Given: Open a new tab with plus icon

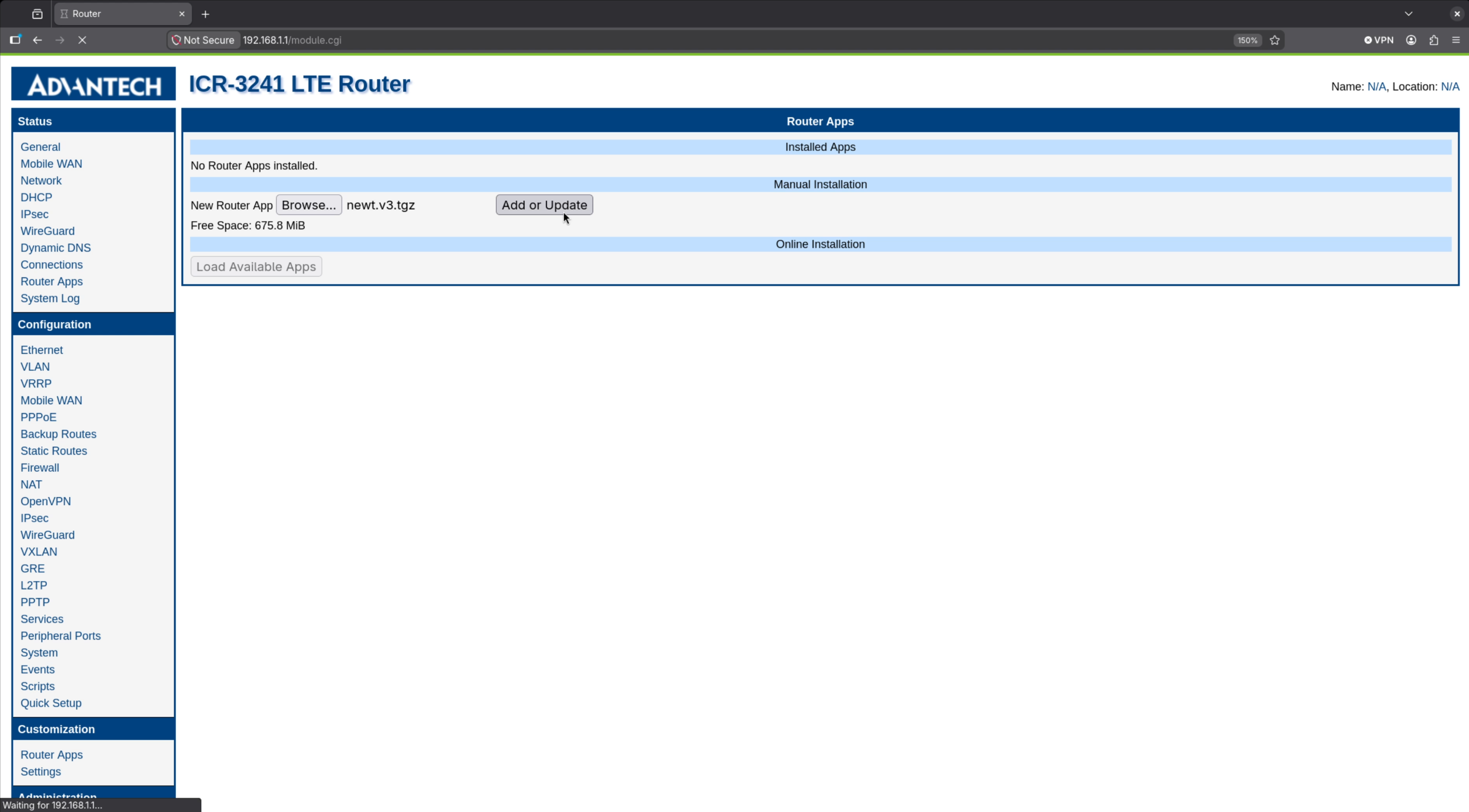Looking at the screenshot, I should click(205, 14).
